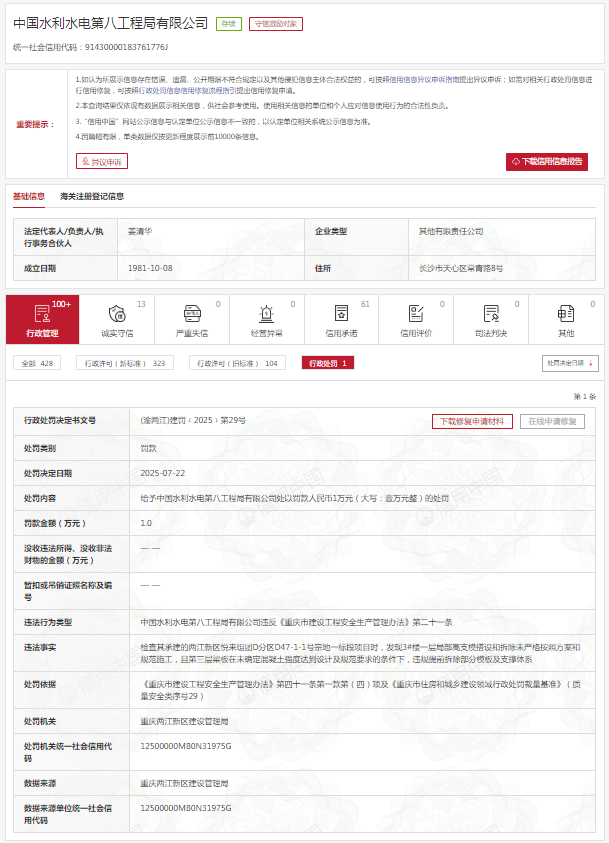Select the decision number (渝两江)建罚〔2025〕第29号
The height and width of the screenshot is (843, 609).
tap(193, 420)
